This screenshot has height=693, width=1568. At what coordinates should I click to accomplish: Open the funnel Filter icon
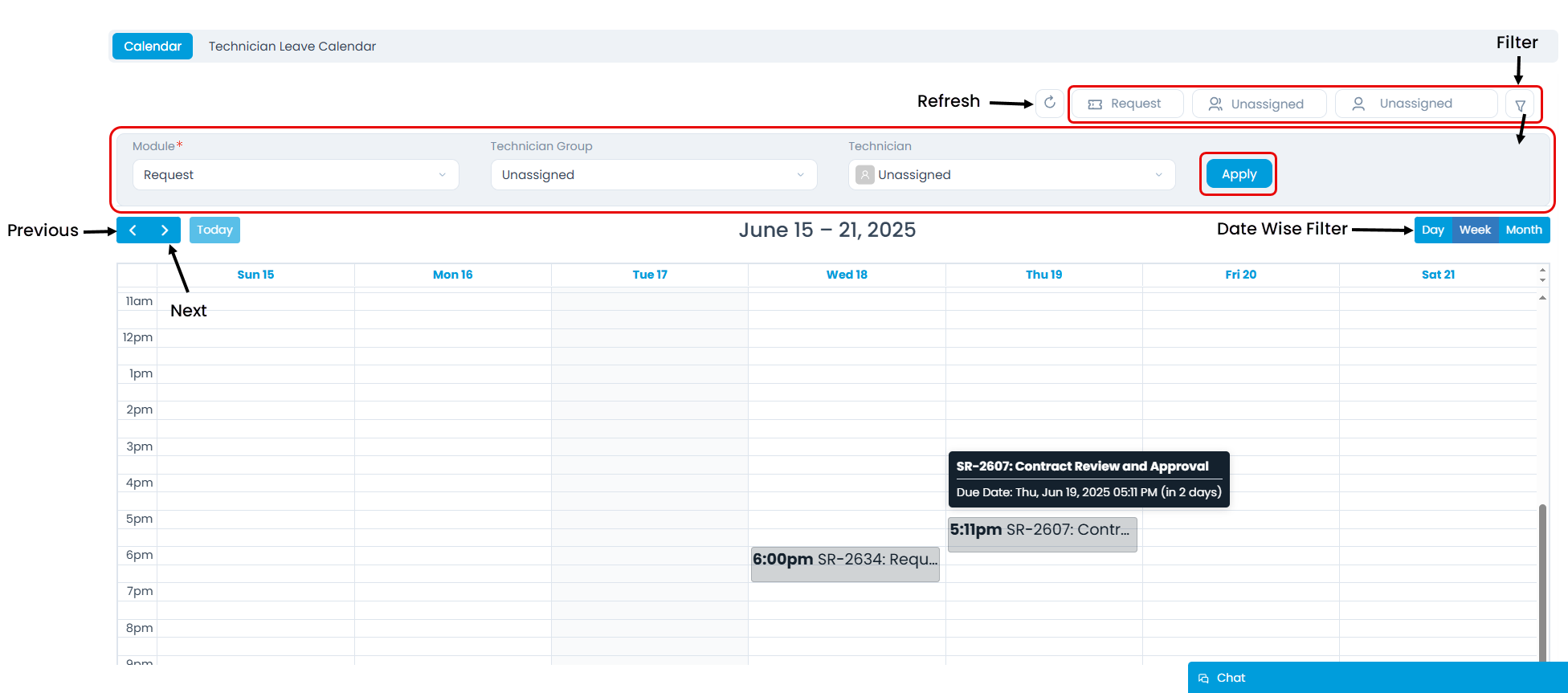[1520, 105]
